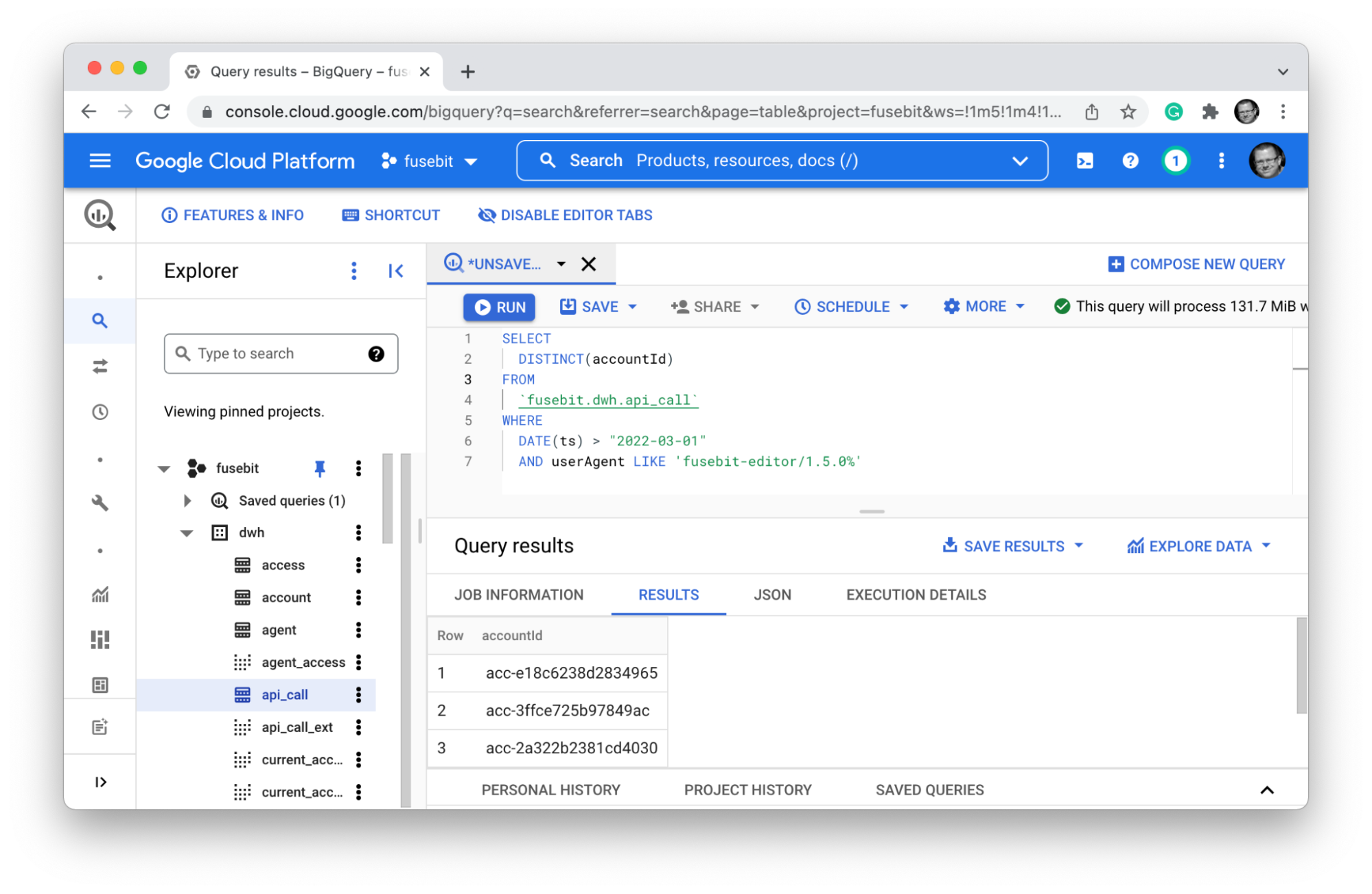Viewport: 1372px width, 894px height.
Task: Click the GCP products search box
Action: click(x=782, y=161)
